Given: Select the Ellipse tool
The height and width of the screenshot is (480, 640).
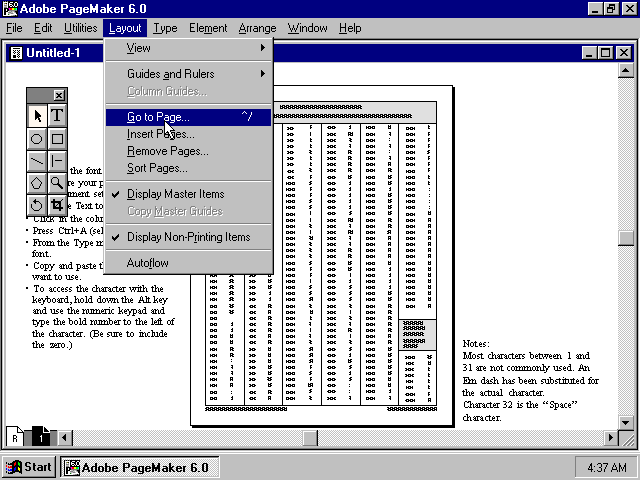Looking at the screenshot, I should pos(37,139).
